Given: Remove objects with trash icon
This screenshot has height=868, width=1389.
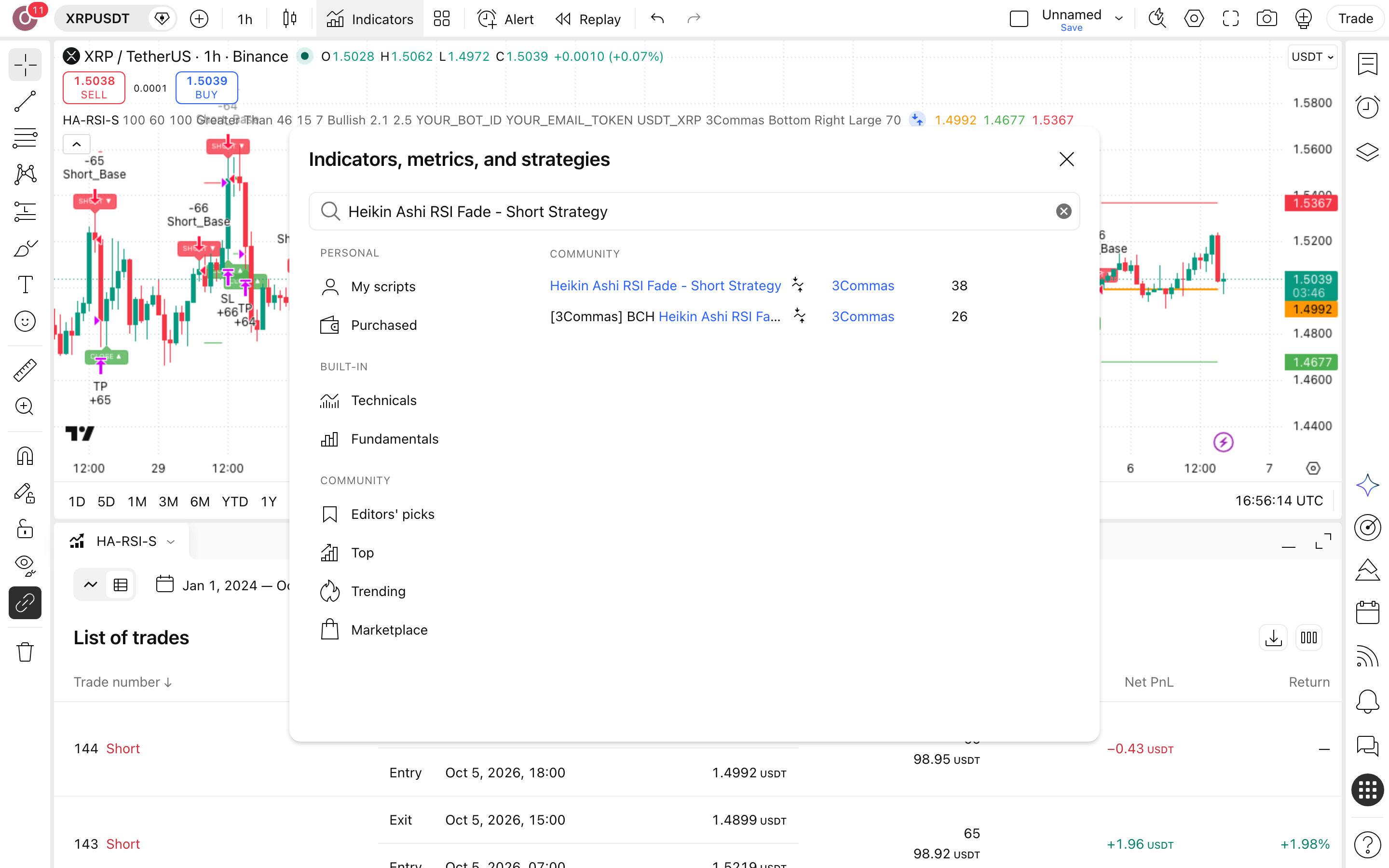Looking at the screenshot, I should (x=25, y=652).
